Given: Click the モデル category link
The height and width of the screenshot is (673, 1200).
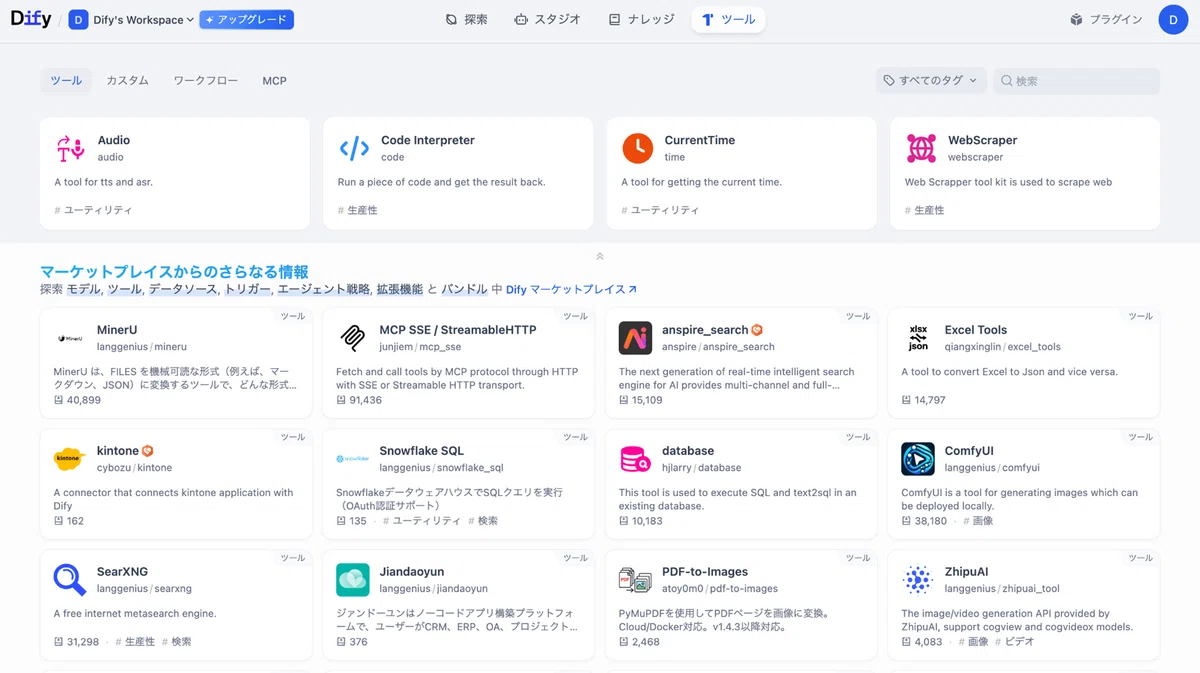Looking at the screenshot, I should [83, 289].
